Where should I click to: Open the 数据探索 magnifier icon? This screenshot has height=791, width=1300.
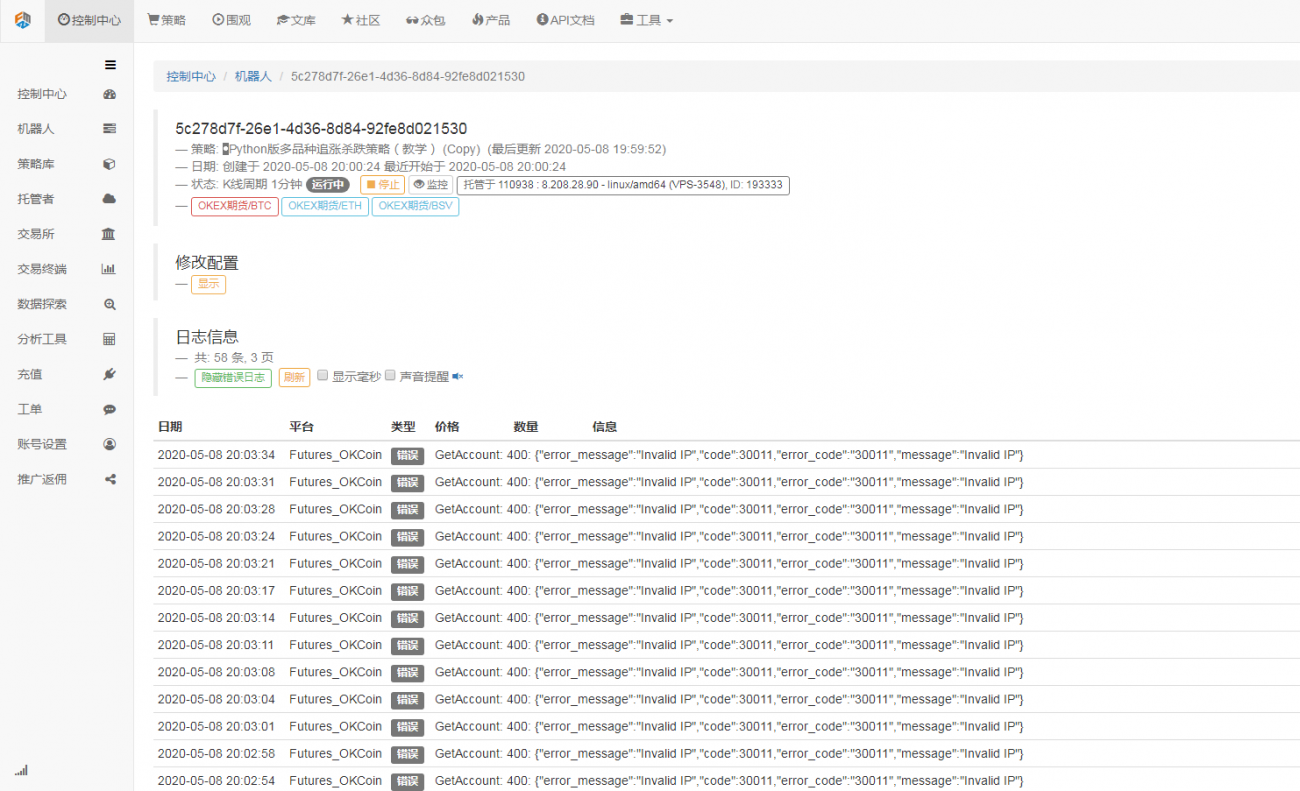point(110,303)
